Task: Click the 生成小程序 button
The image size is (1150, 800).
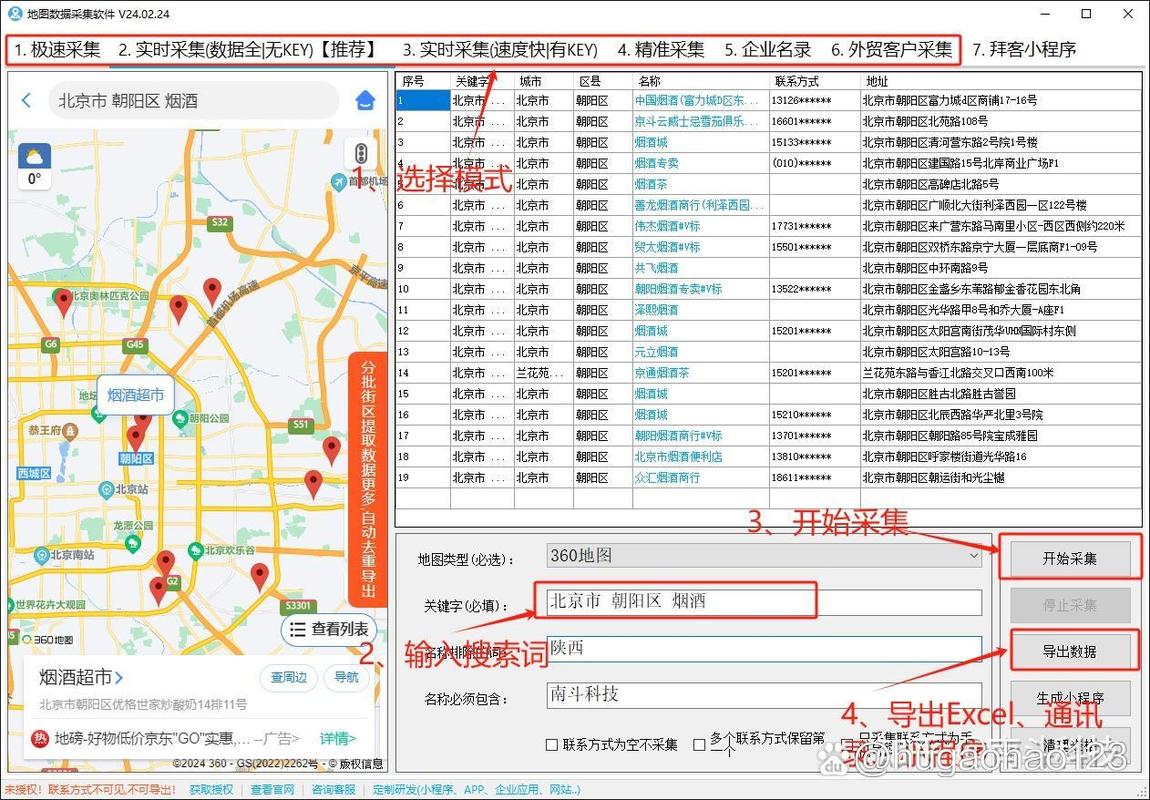Action: [x=1069, y=698]
